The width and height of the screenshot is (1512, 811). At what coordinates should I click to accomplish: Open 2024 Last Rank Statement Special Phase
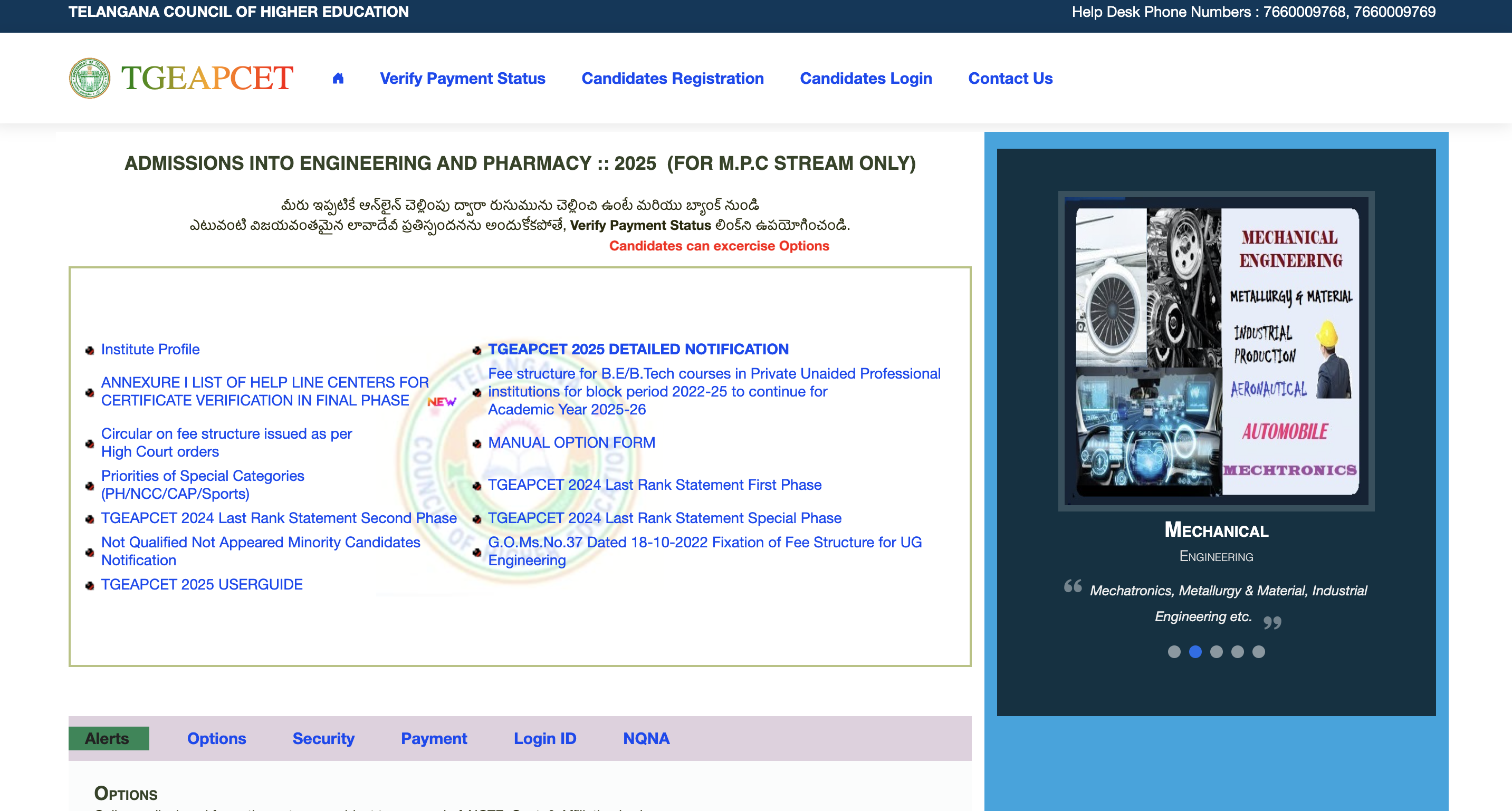click(664, 518)
